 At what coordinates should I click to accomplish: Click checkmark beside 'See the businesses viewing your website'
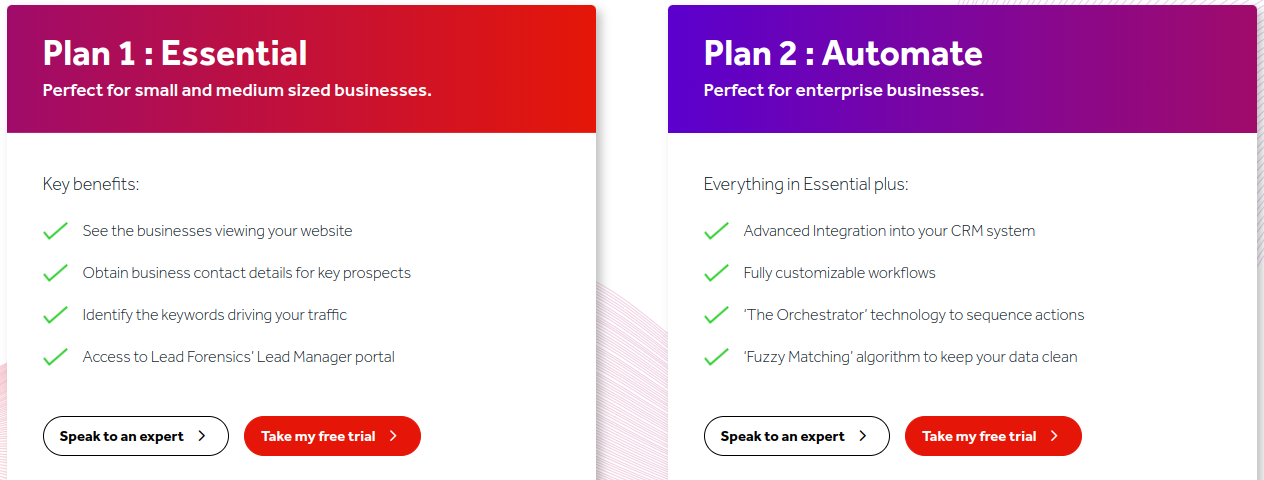pos(55,231)
